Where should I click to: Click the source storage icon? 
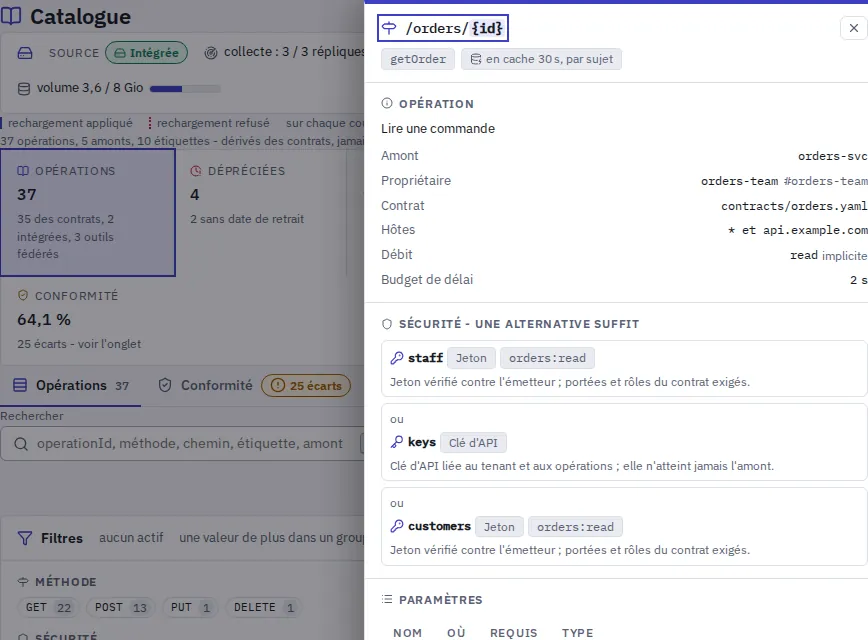[25, 53]
